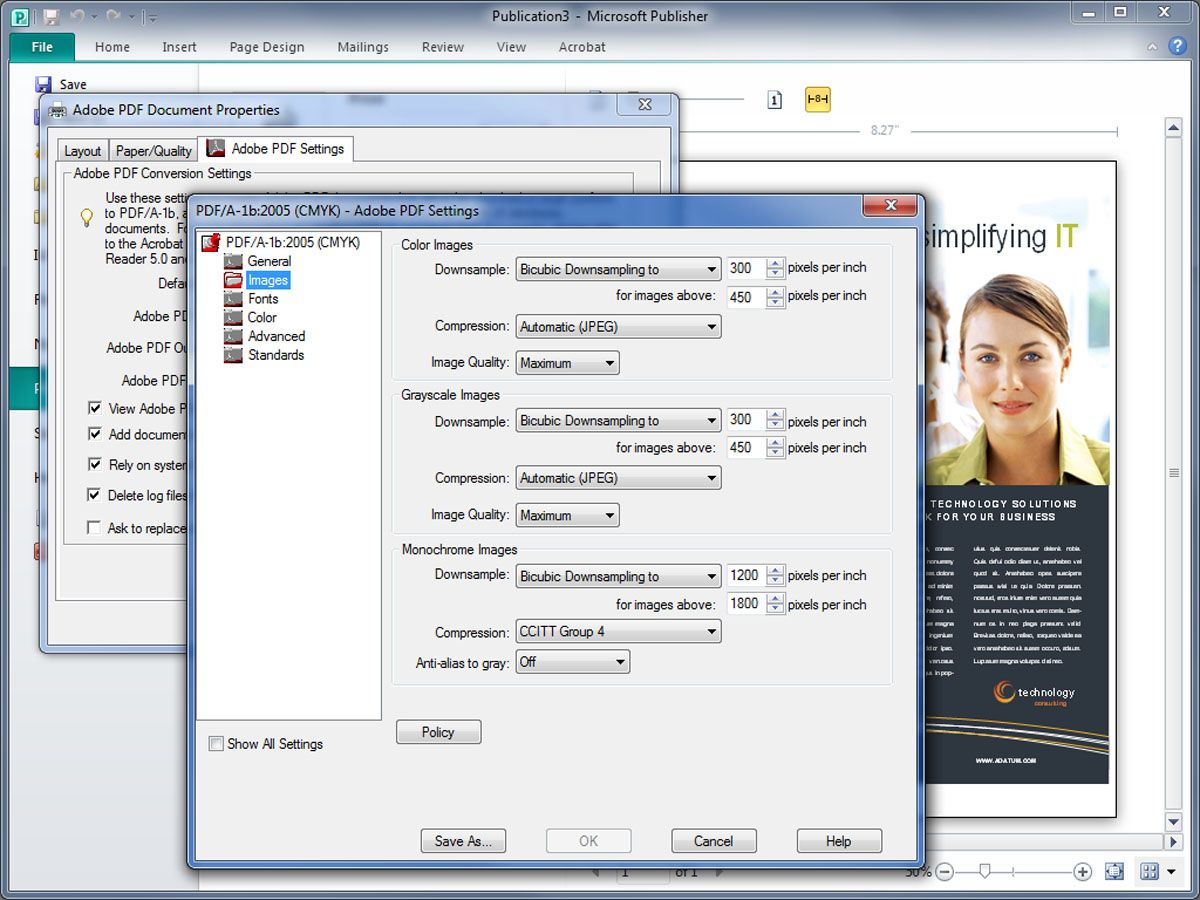This screenshot has width=1200, height=900.
Task: Click the multiple pages grid view icon
Action: tap(1149, 872)
